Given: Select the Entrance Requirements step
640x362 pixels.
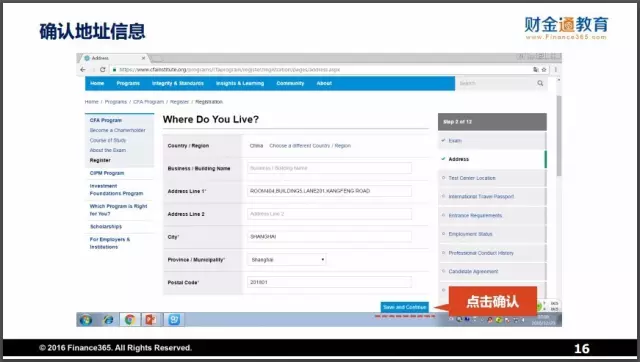Looking at the screenshot, I should (x=492, y=215).
